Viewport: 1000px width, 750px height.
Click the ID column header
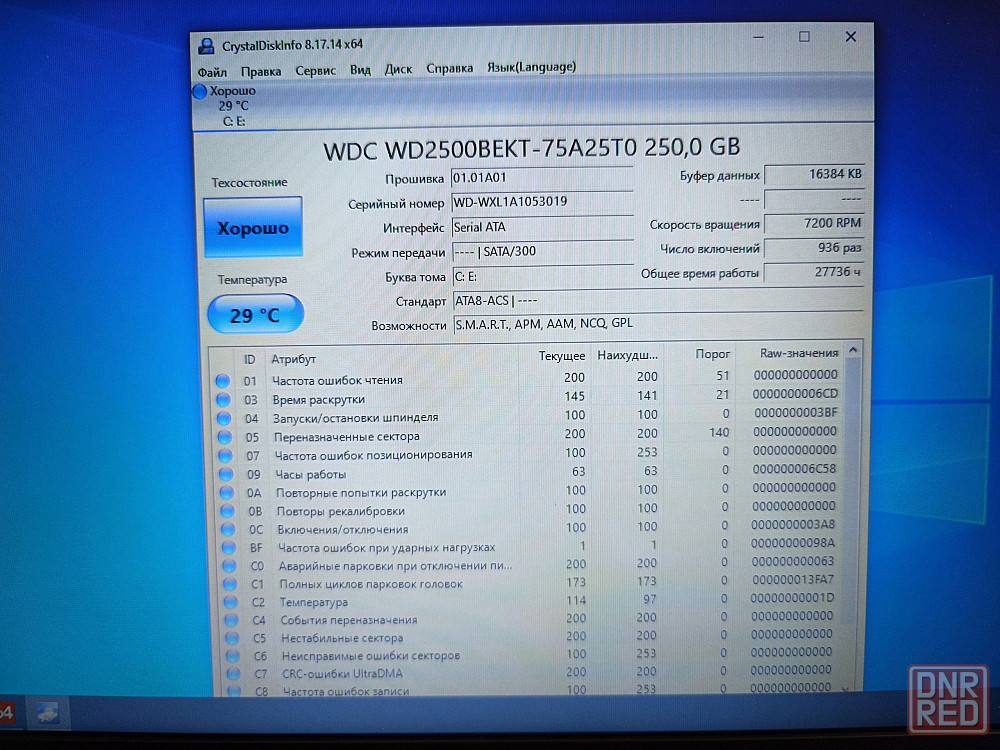249,360
